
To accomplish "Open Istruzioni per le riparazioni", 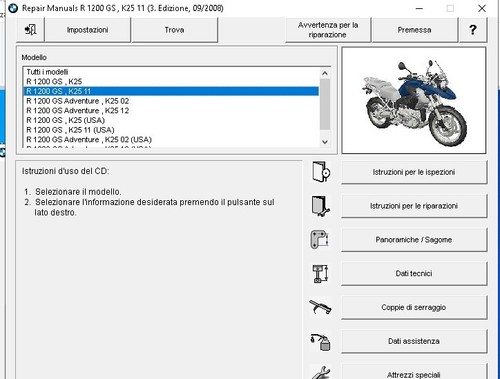I will (x=414, y=206).
